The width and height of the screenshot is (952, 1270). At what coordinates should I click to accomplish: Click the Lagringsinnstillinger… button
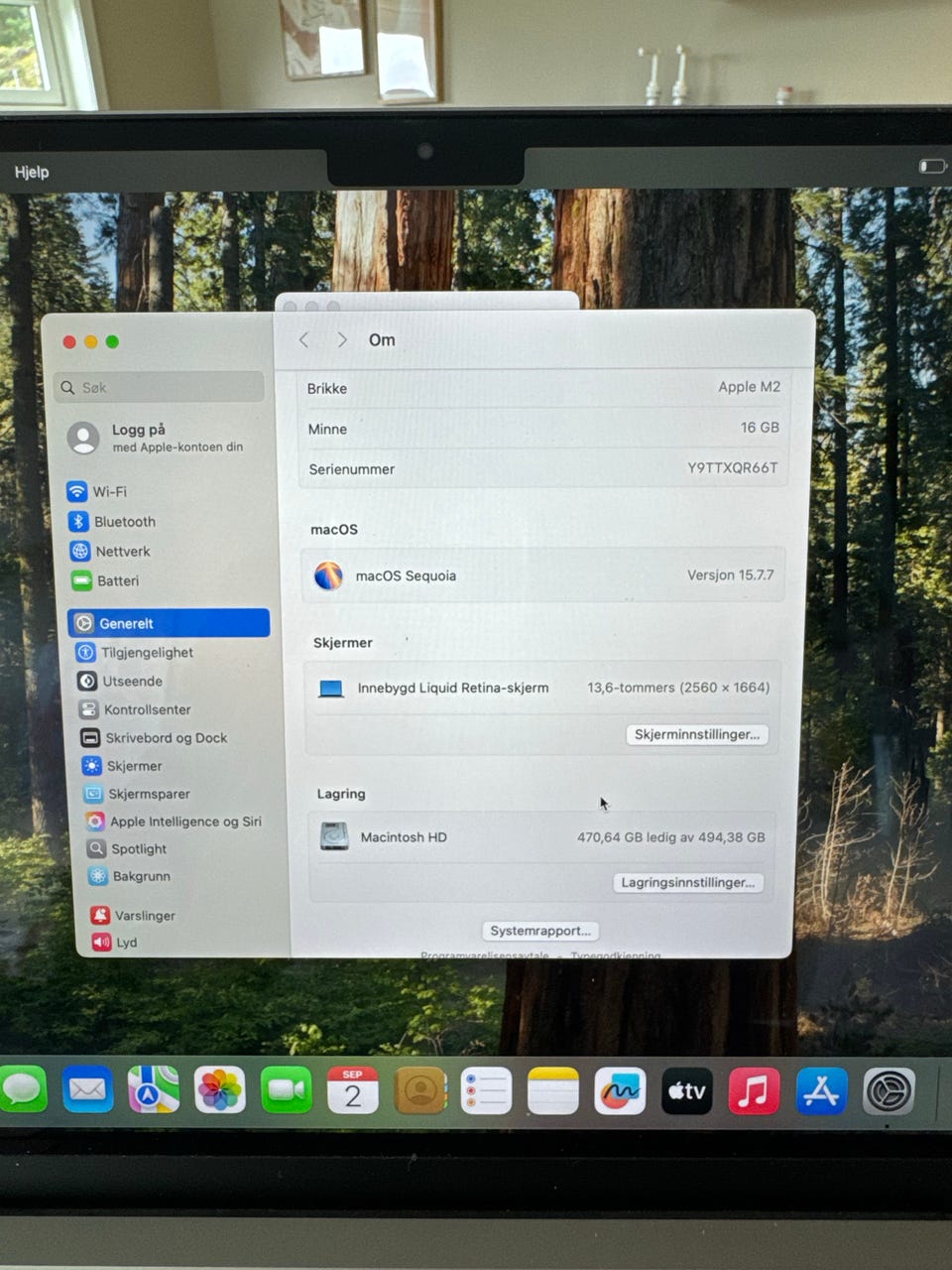[688, 882]
